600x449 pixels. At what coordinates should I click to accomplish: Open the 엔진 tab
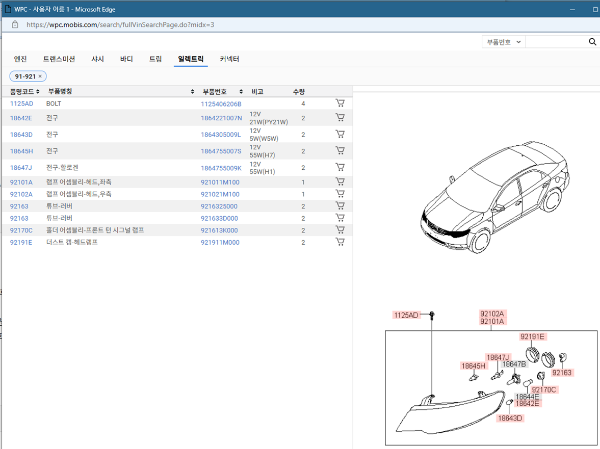click(x=20, y=59)
